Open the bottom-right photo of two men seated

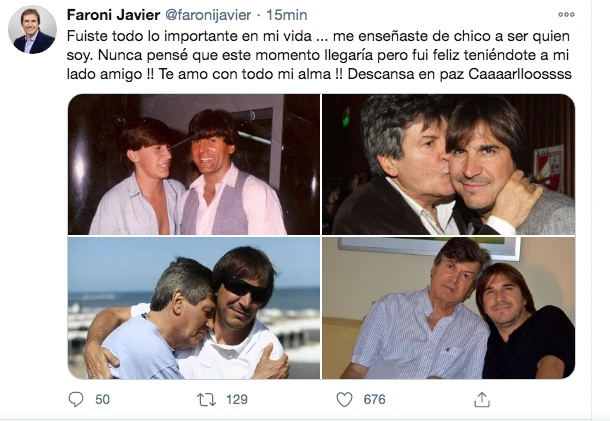pos(448,308)
